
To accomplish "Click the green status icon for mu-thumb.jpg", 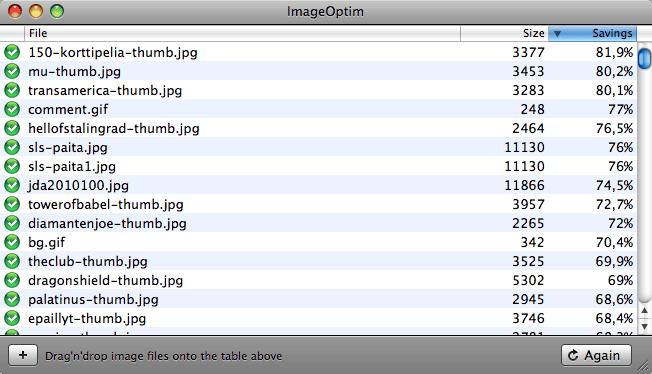I will pos(12,71).
